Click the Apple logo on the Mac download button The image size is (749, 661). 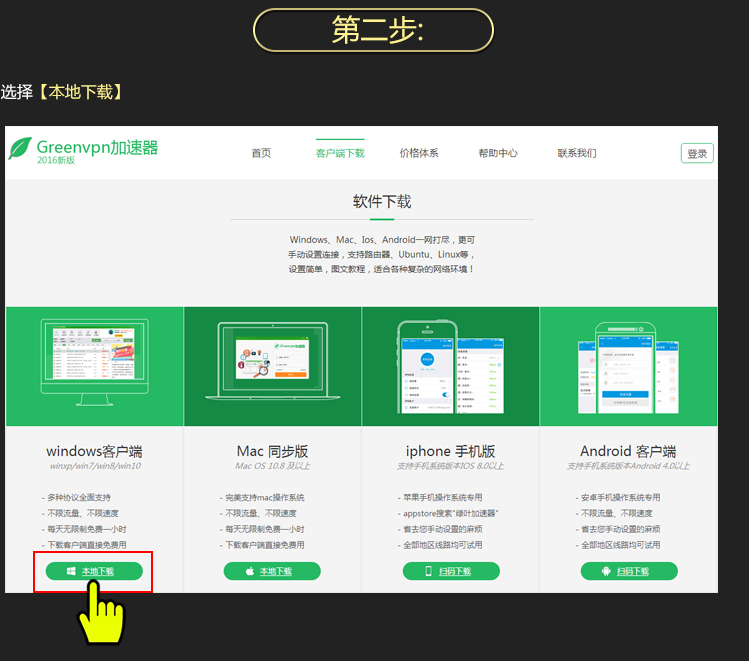click(249, 571)
